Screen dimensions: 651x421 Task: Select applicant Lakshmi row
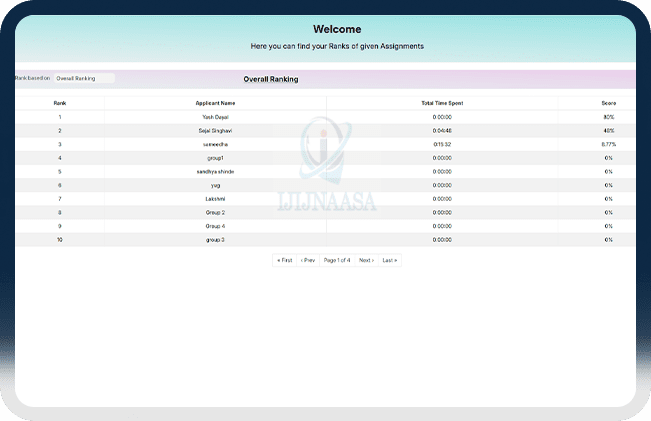215,199
